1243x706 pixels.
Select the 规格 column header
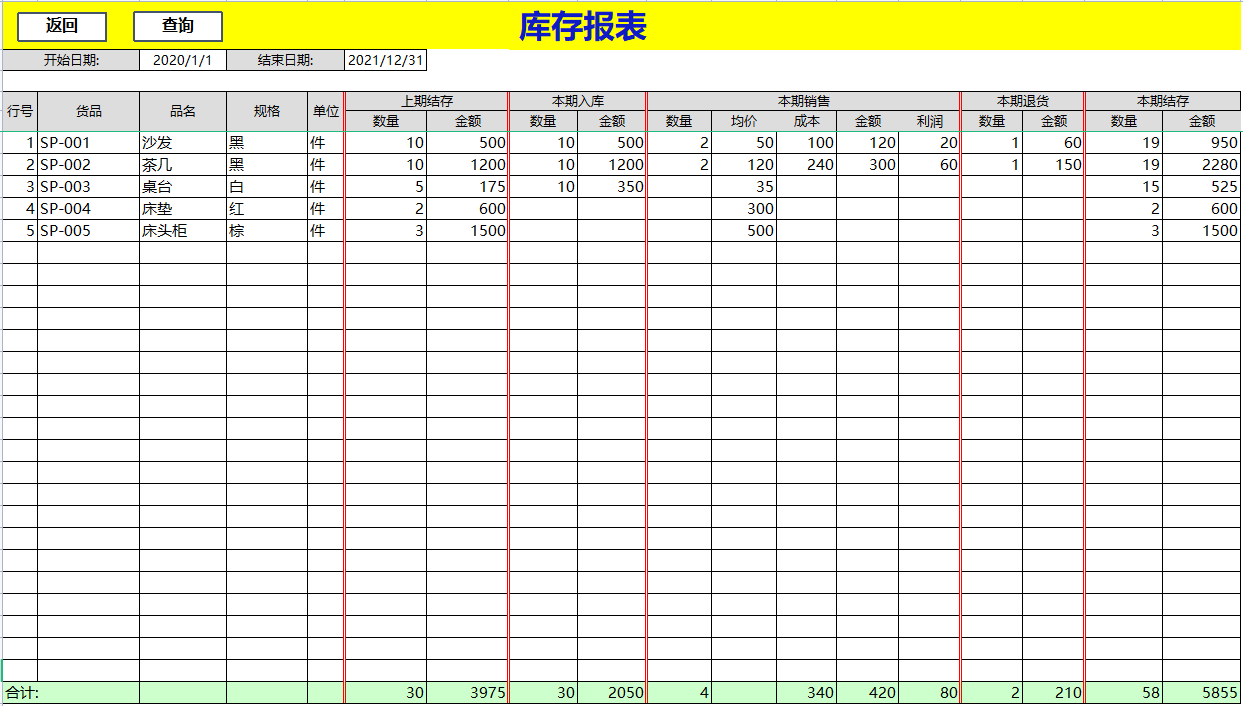[267, 111]
